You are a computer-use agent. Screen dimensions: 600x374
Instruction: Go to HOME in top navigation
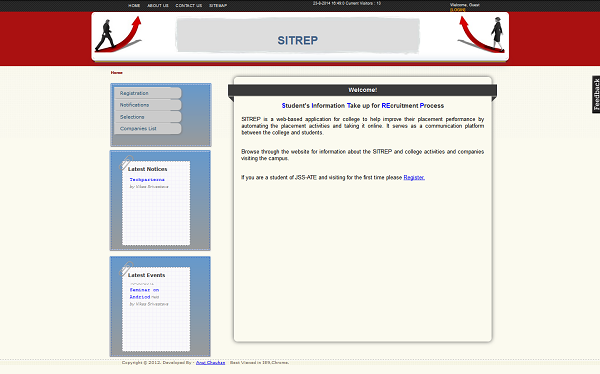(134, 6)
